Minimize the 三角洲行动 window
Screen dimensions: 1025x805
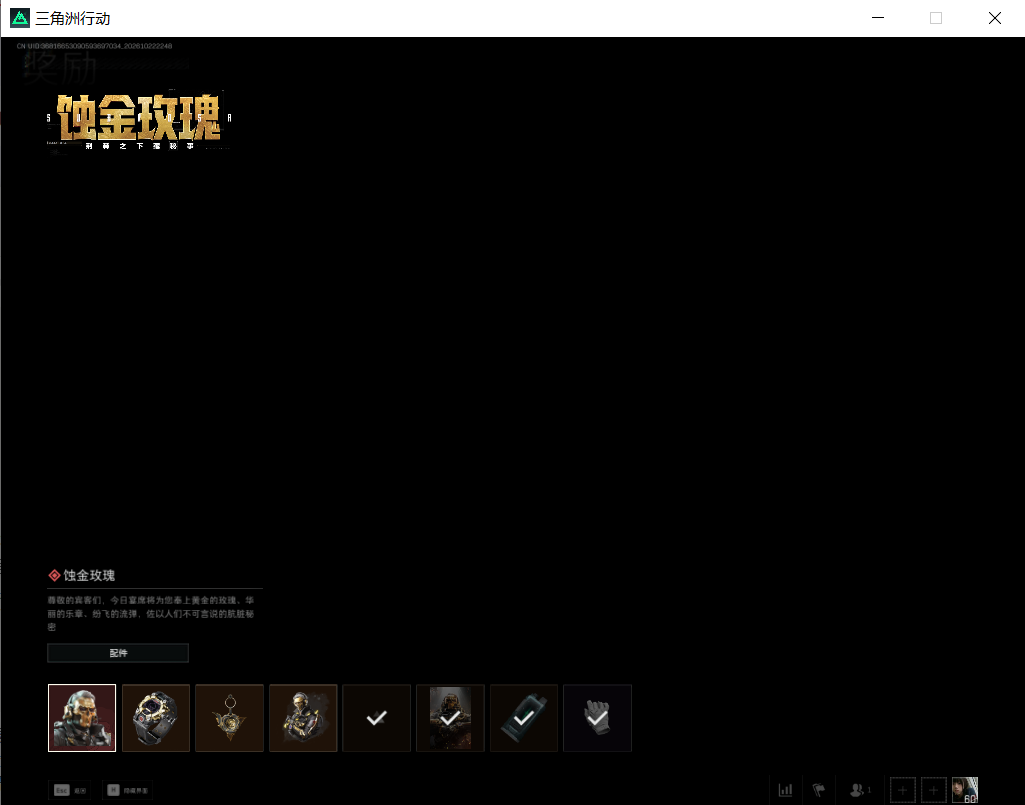coord(878,18)
